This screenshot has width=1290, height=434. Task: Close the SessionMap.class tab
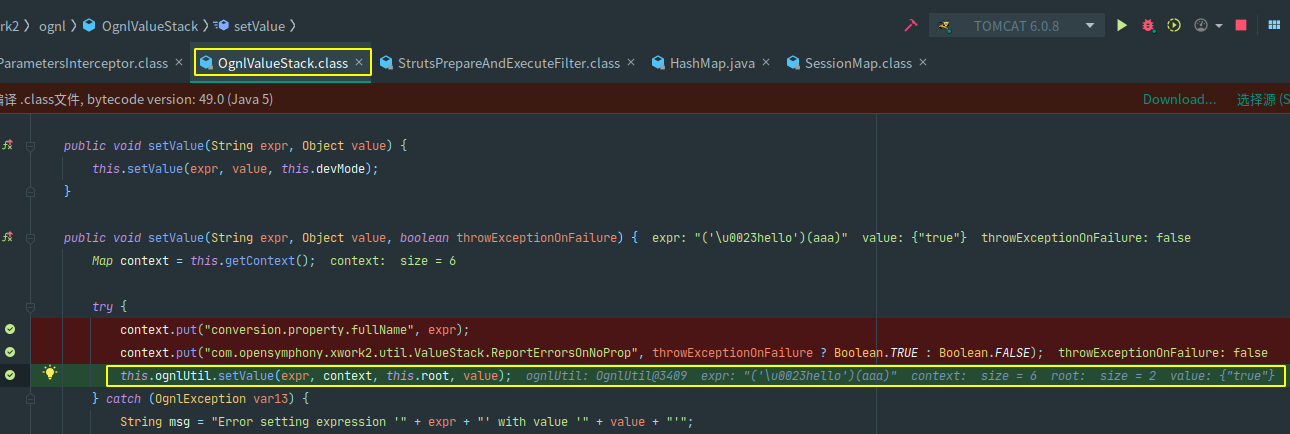(923, 62)
